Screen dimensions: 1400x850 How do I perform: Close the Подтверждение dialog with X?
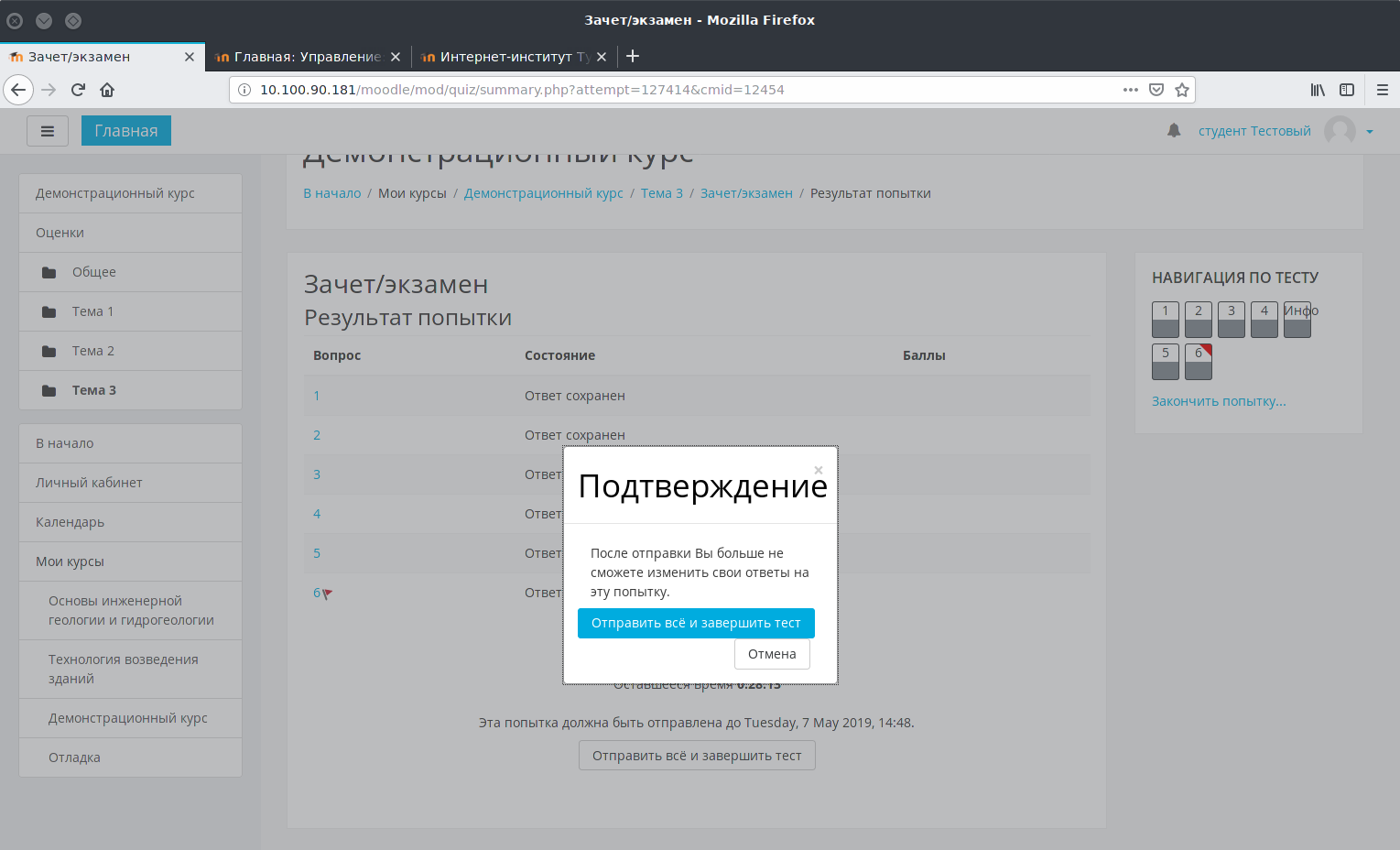tap(819, 470)
